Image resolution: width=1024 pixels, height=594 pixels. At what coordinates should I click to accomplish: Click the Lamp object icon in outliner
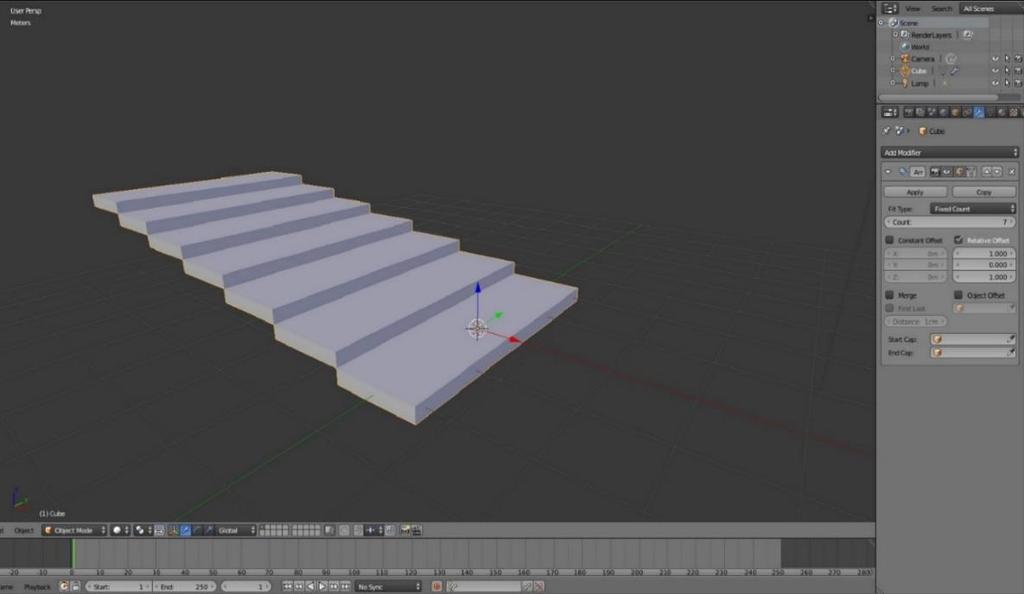[x=904, y=84]
